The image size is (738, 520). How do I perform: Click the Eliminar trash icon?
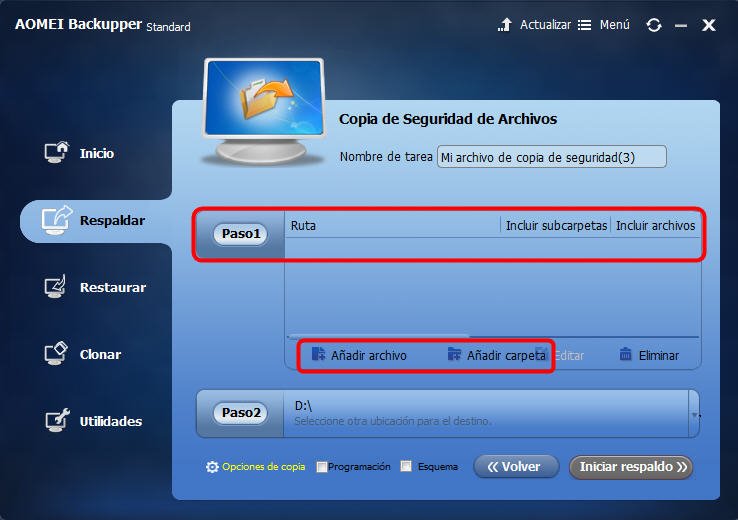tap(626, 354)
